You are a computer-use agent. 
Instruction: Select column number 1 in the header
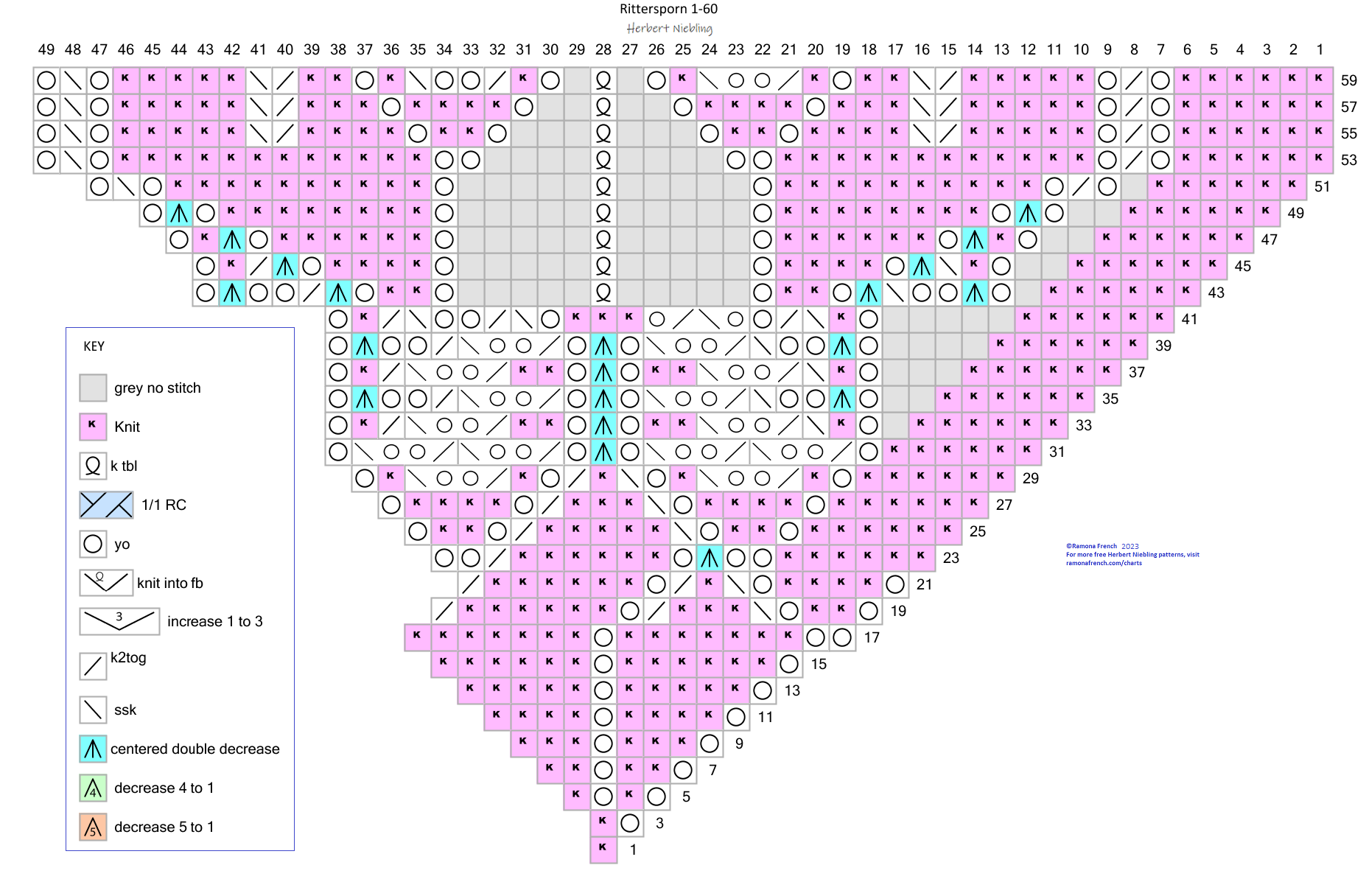pos(1319,49)
